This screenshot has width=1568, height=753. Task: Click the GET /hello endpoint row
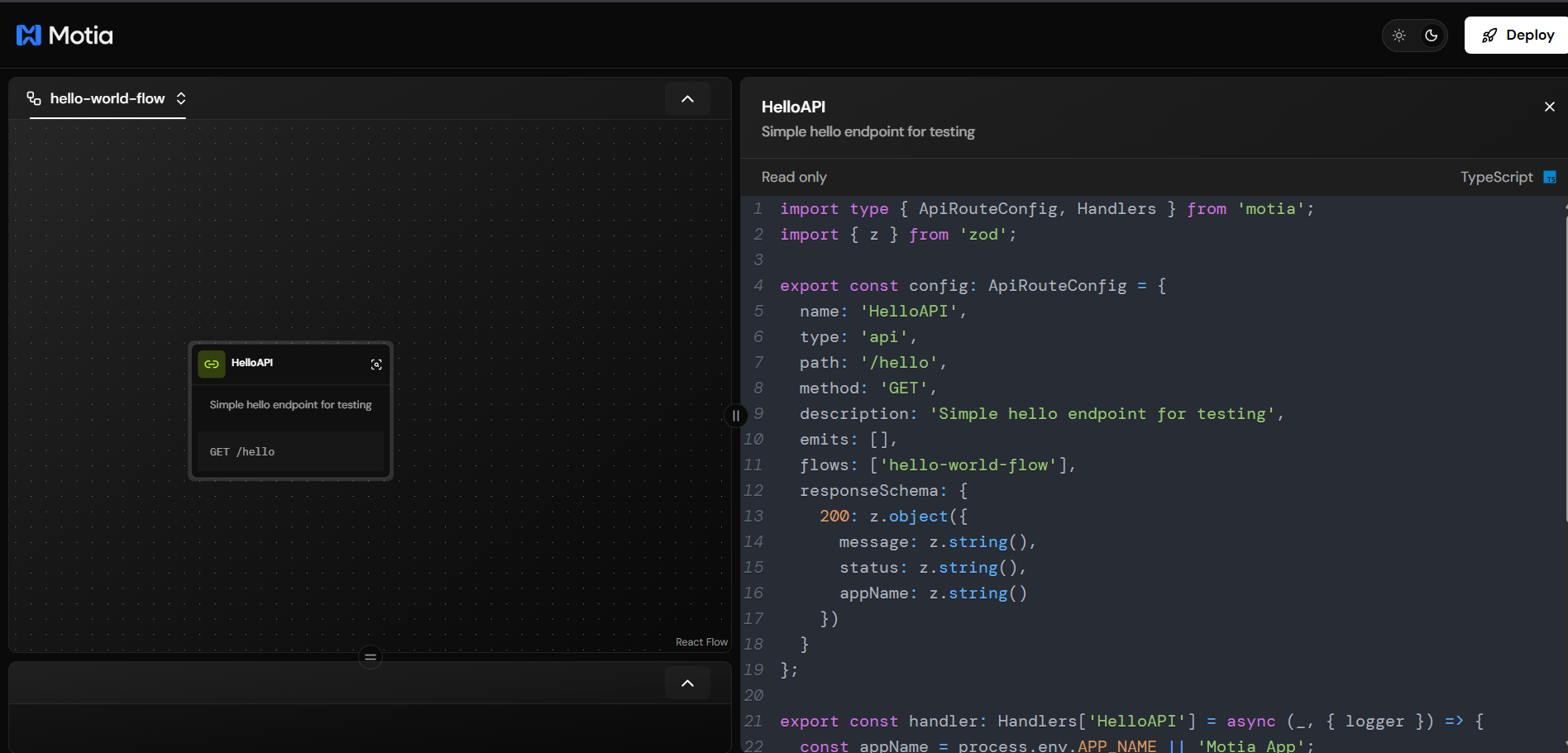[x=290, y=452]
